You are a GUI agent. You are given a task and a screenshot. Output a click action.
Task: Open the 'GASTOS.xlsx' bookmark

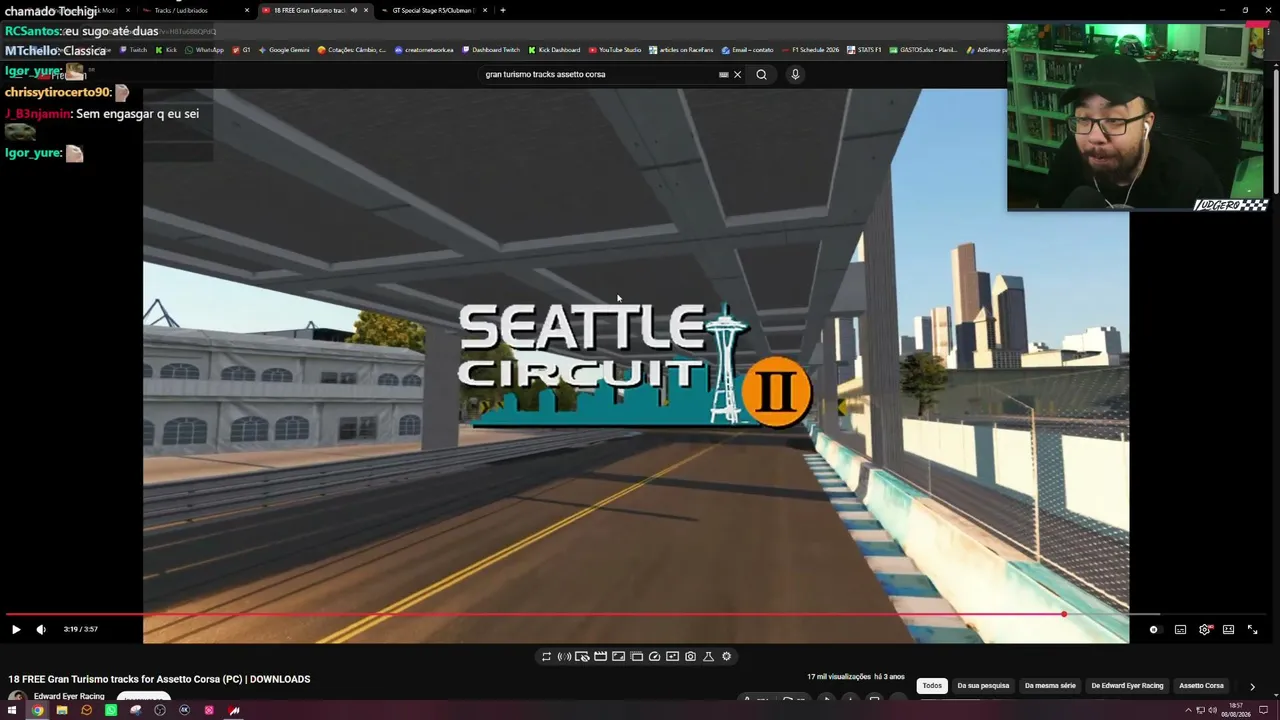925,50
